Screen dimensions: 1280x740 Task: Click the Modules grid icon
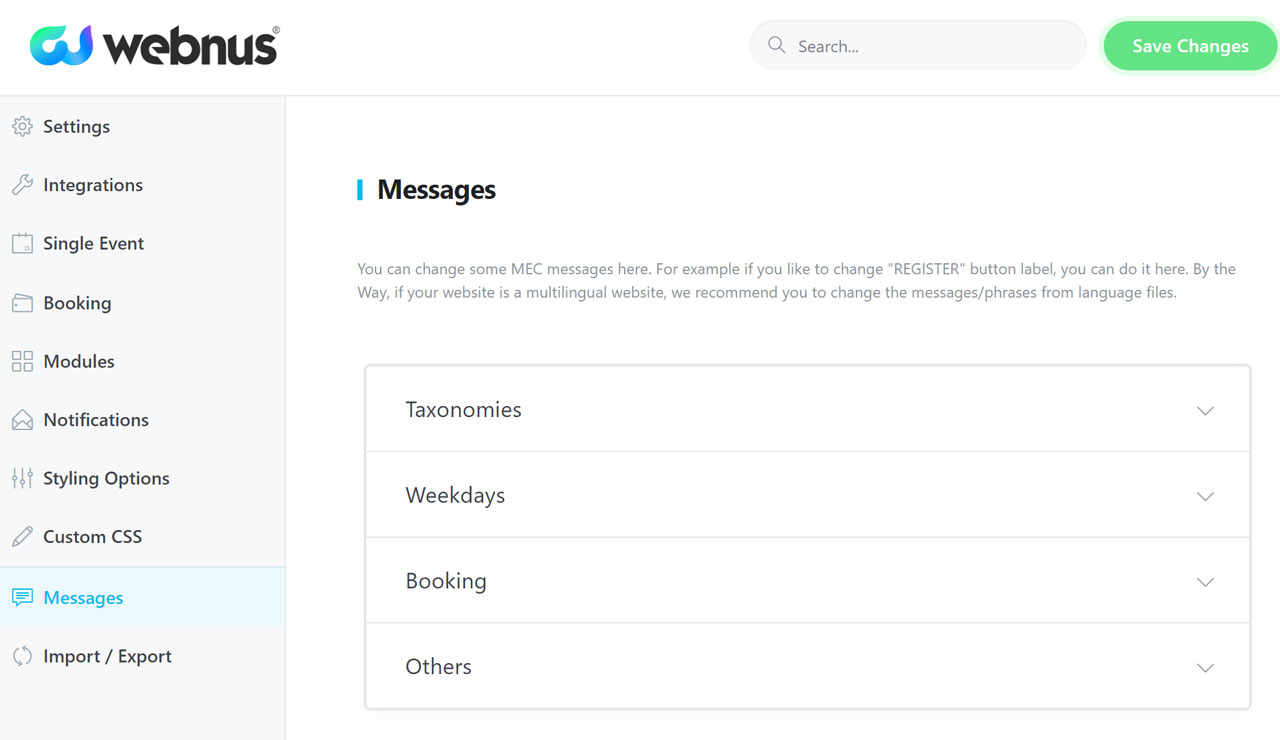22,361
